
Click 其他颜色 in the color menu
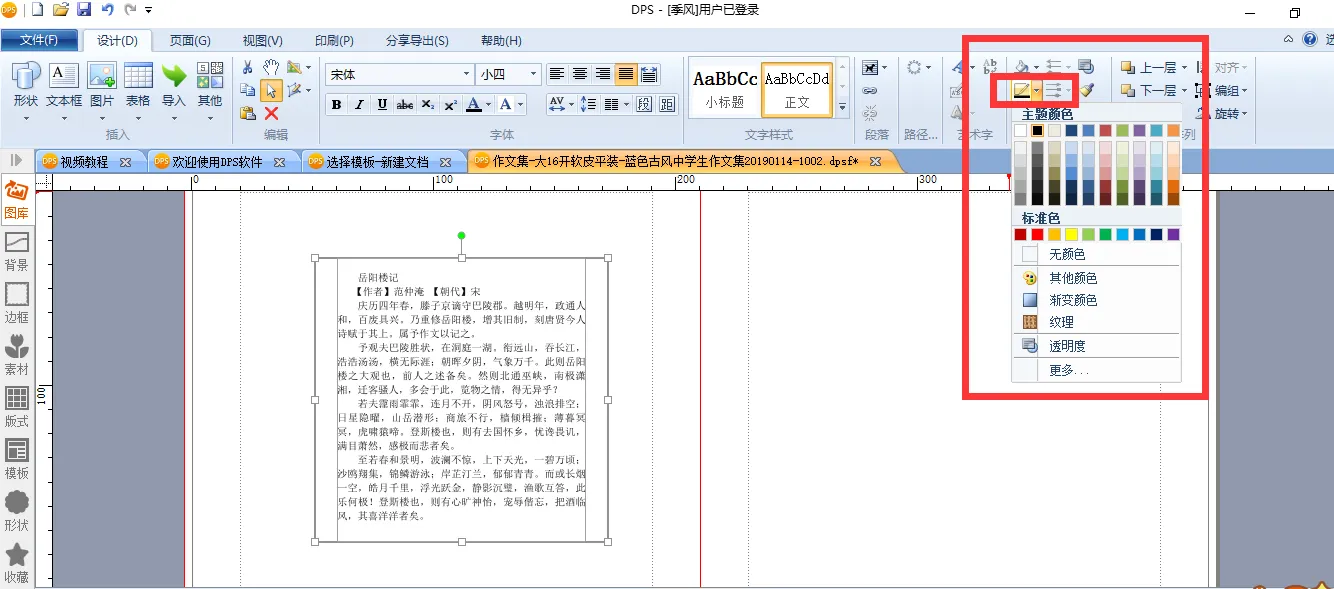coord(1072,278)
